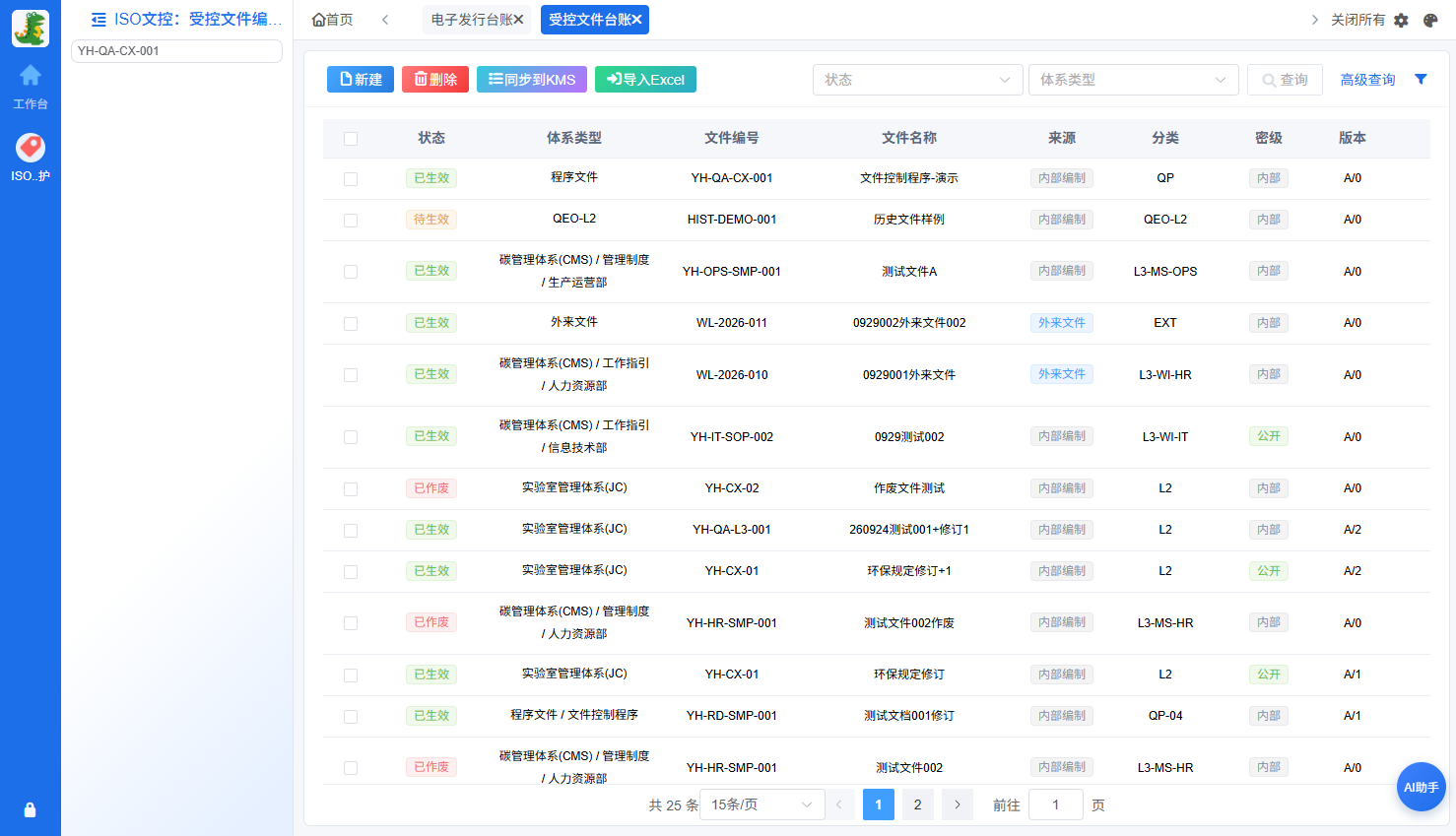Select the checkbox for YH-OPS-SMP-001
The image size is (1456, 836).
tap(351, 272)
